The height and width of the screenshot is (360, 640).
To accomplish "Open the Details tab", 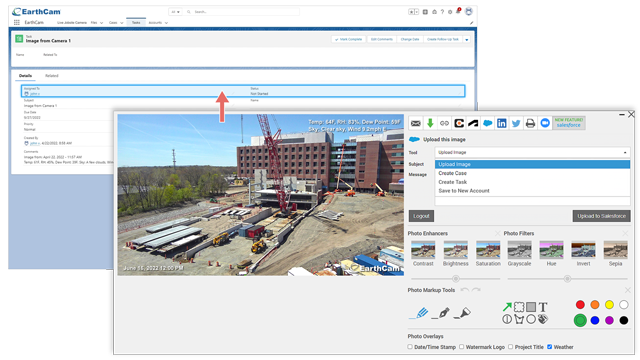I will click(x=25, y=76).
